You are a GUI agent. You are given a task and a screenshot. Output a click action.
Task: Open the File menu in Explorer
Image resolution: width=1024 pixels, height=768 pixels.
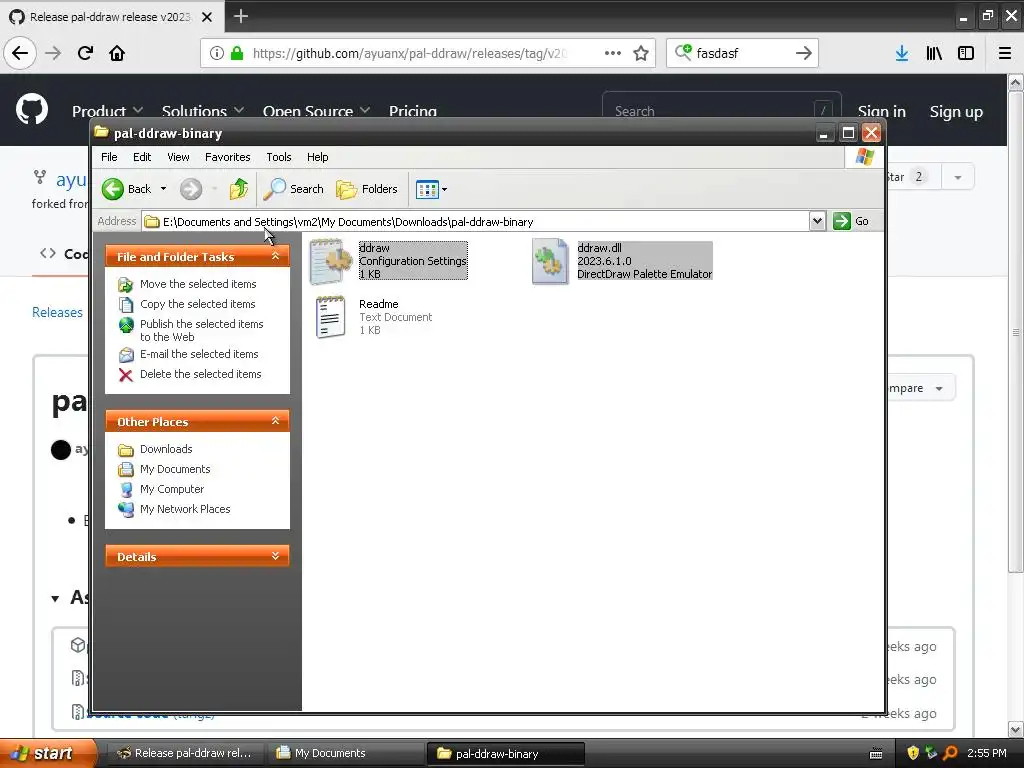point(109,157)
